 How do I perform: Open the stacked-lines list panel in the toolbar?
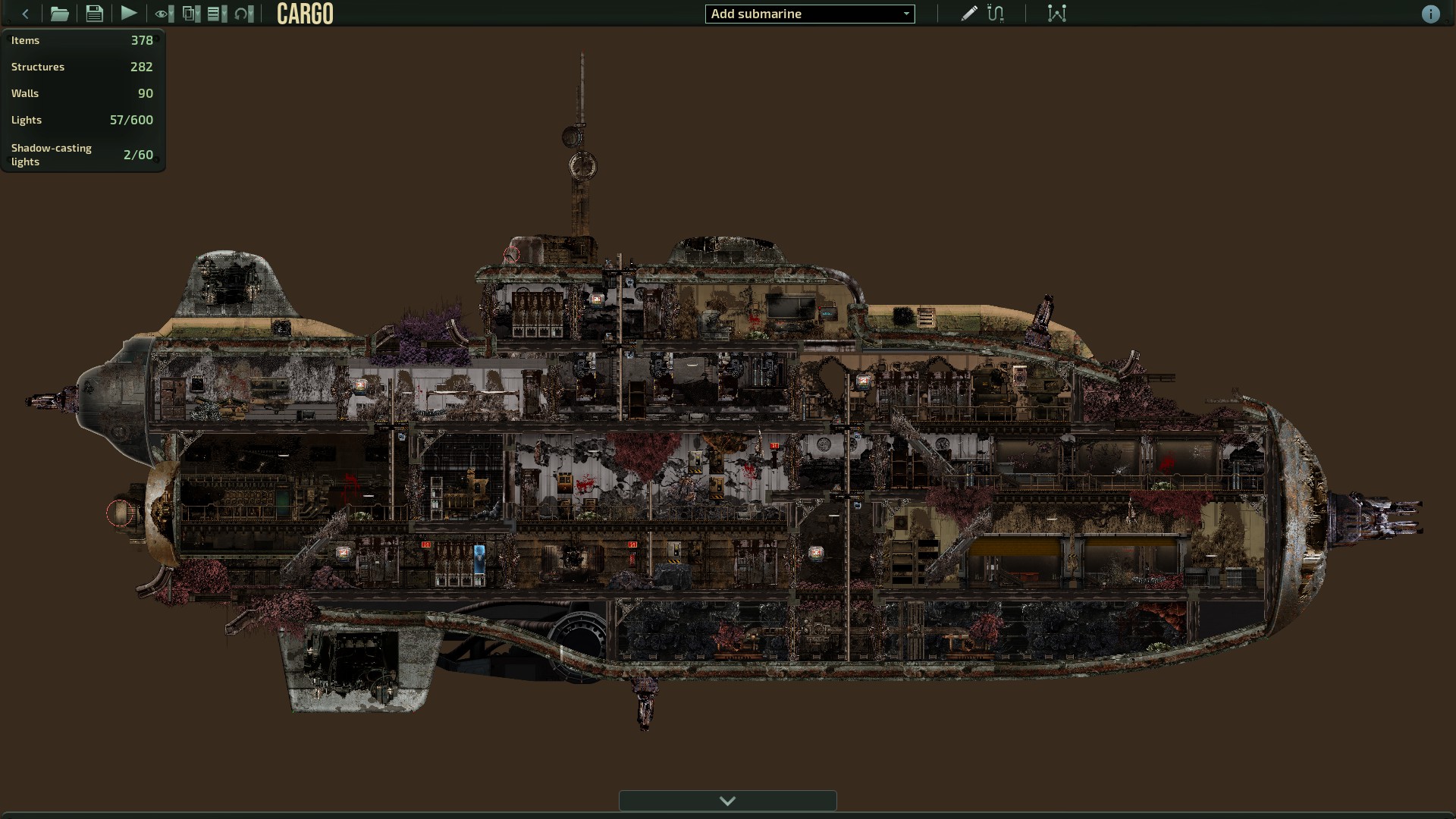pos(217,14)
